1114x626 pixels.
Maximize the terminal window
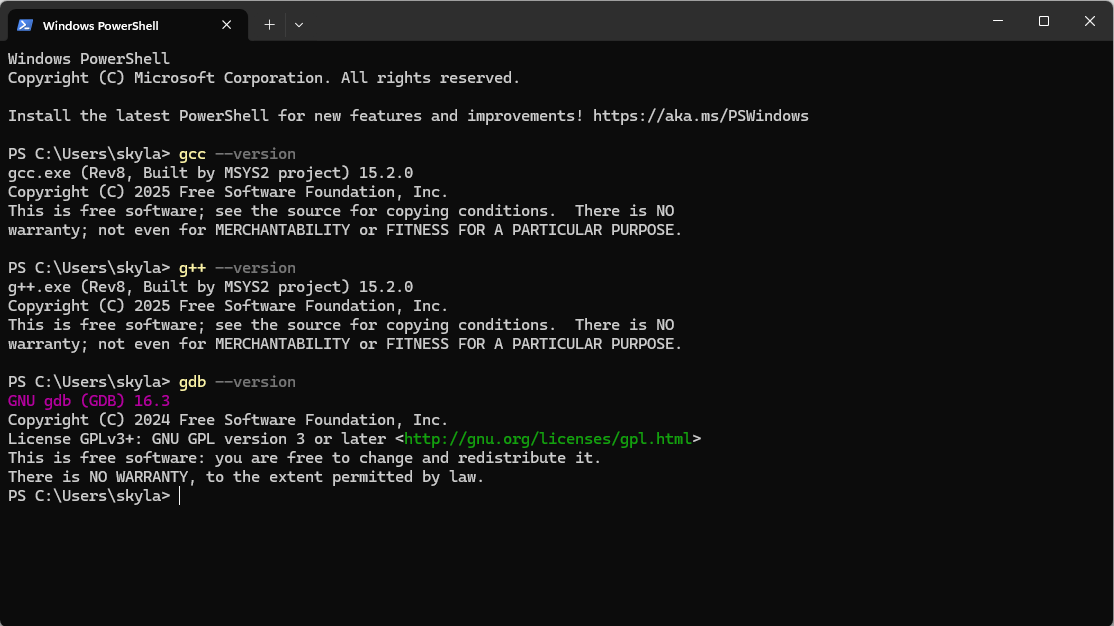(1044, 21)
